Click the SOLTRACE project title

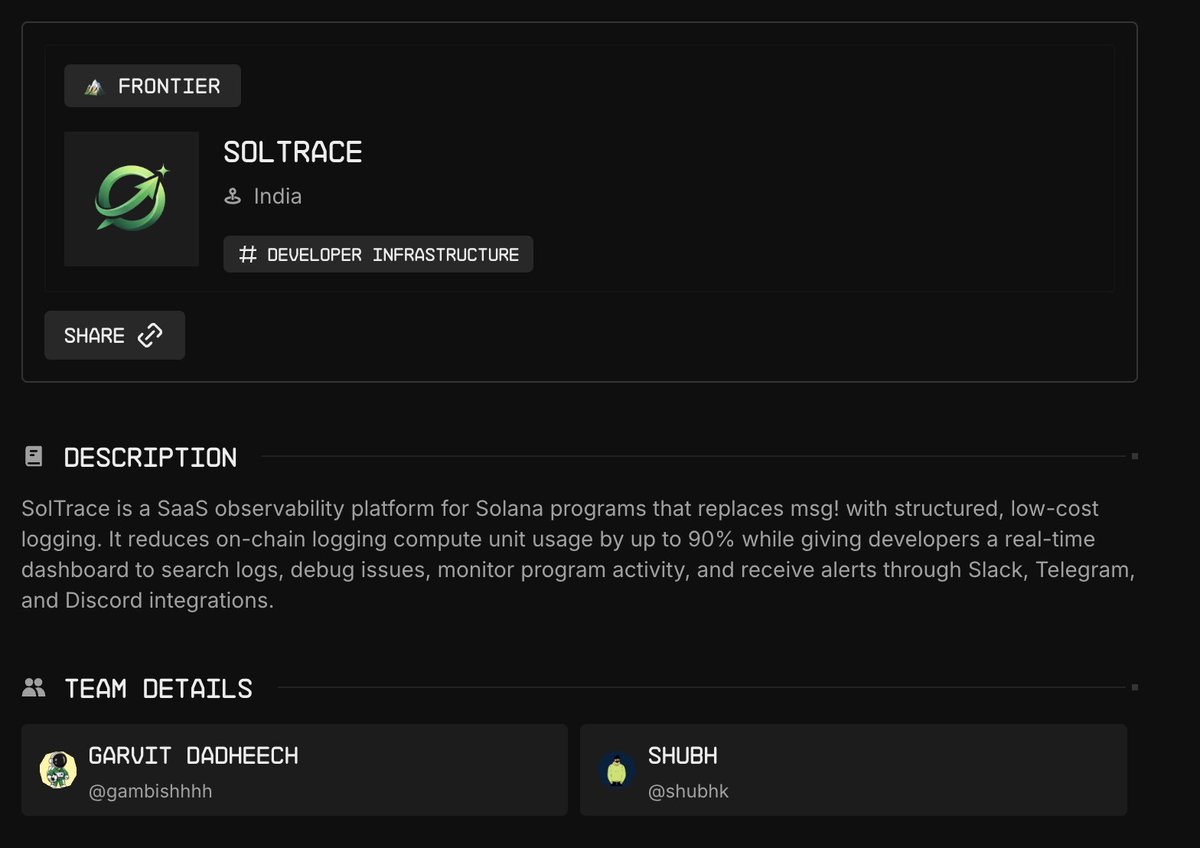coord(293,152)
